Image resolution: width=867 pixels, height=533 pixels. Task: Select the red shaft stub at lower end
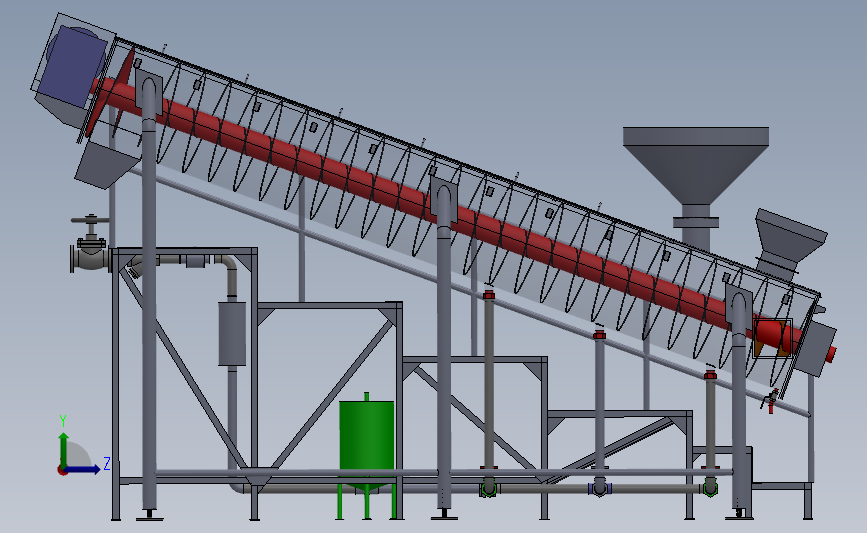831,354
